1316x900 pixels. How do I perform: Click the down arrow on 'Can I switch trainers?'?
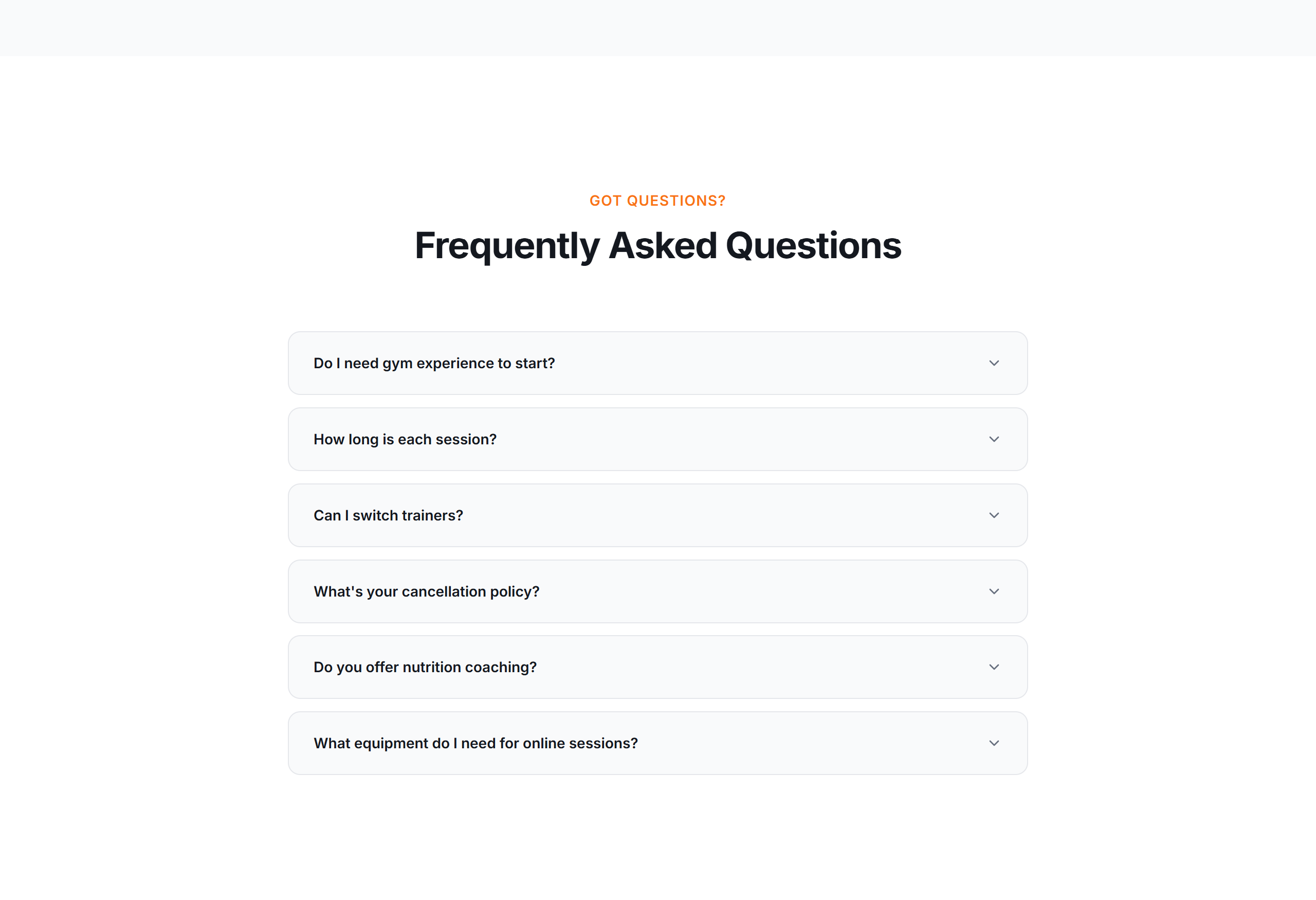point(994,515)
